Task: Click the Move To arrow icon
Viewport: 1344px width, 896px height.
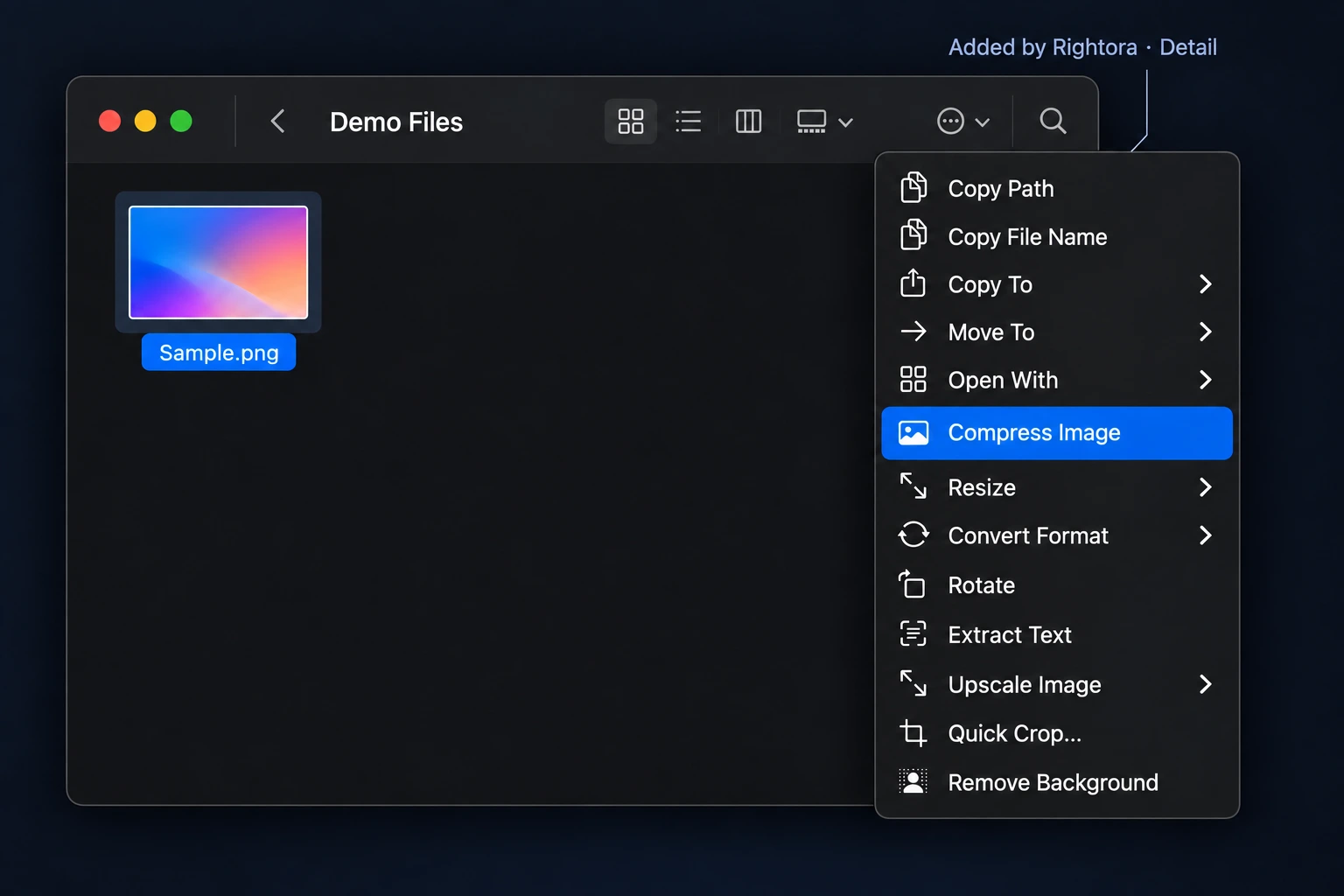Action: (913, 332)
